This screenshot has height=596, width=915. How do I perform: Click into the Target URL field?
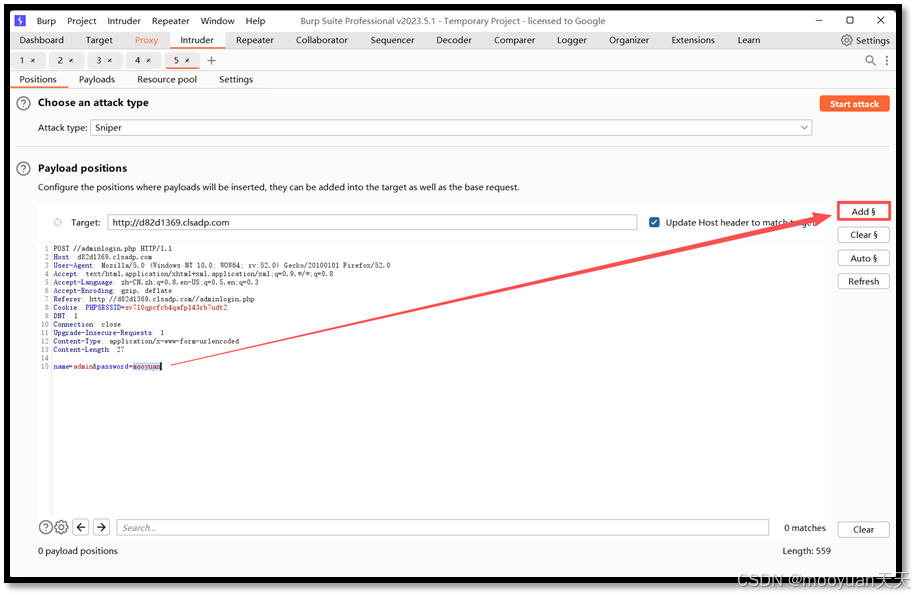[x=372, y=222]
